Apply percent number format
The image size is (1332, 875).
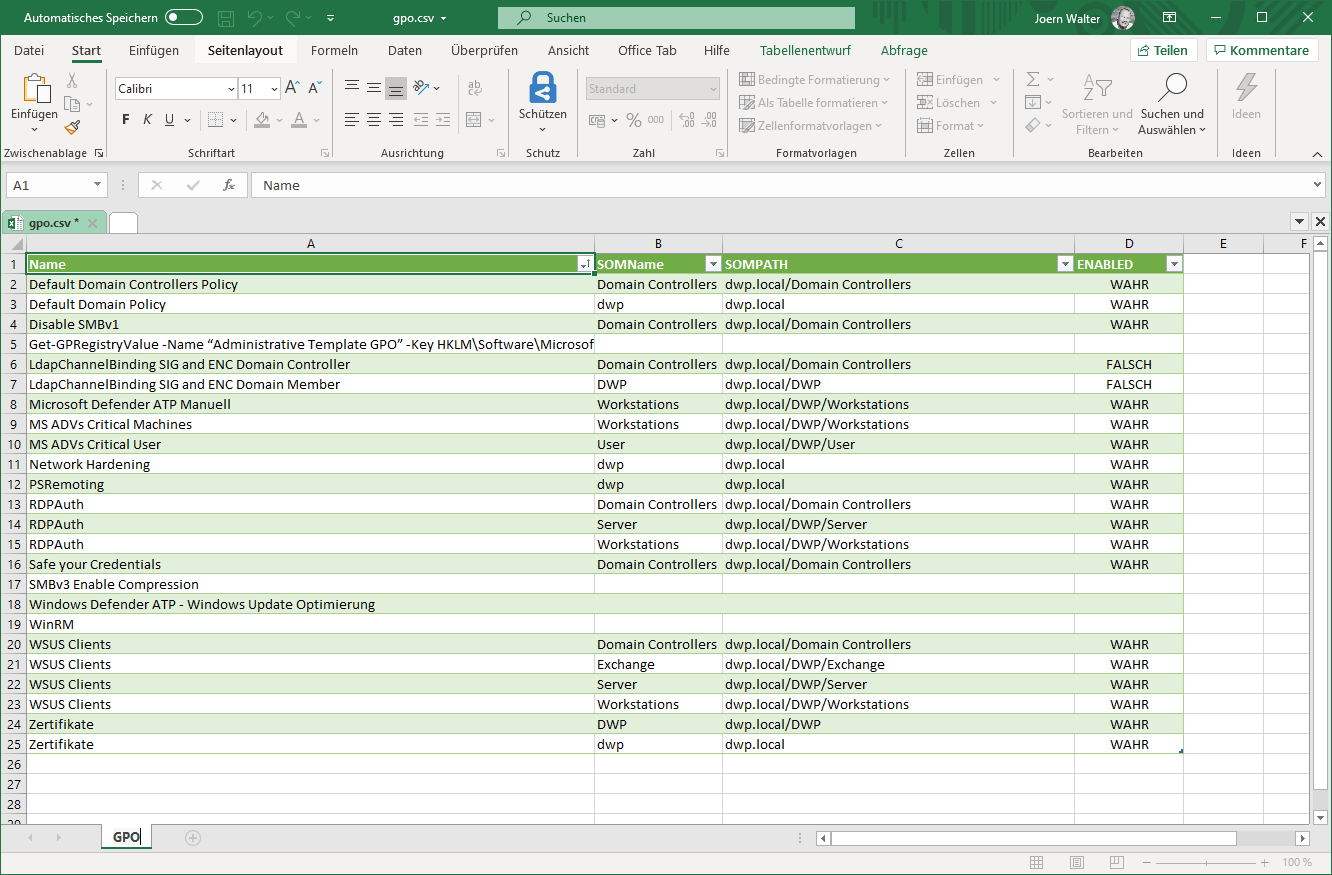click(x=633, y=120)
